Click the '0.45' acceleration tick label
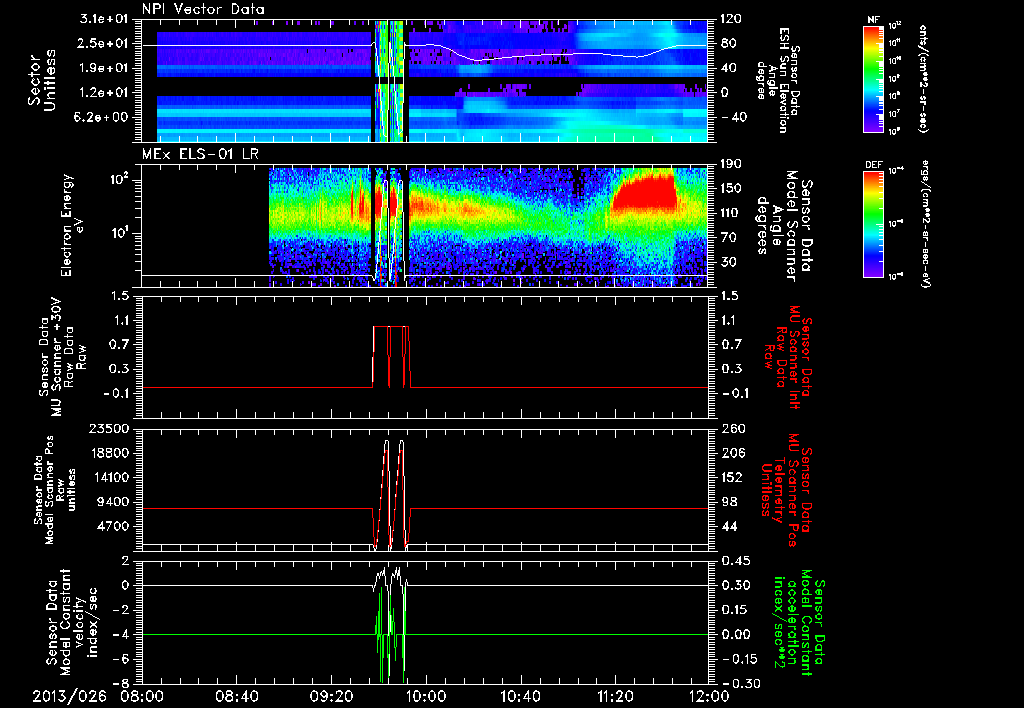1024x708 pixels. coord(736,561)
